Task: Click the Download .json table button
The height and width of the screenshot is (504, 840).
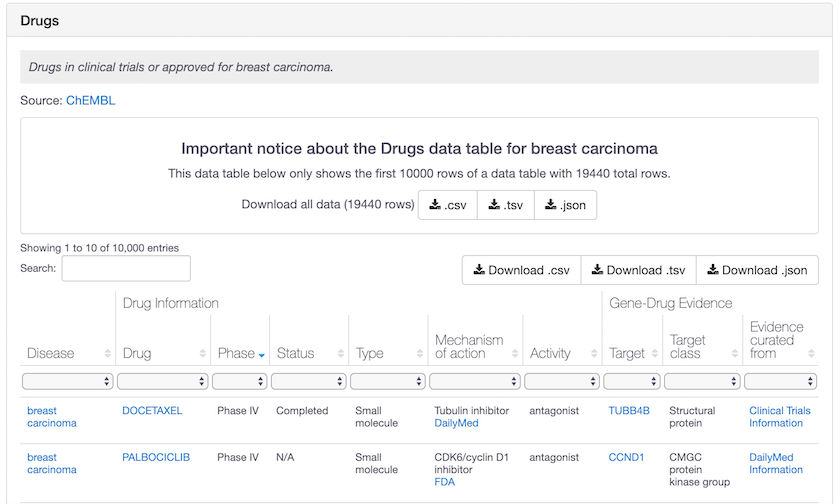Action: (756, 270)
